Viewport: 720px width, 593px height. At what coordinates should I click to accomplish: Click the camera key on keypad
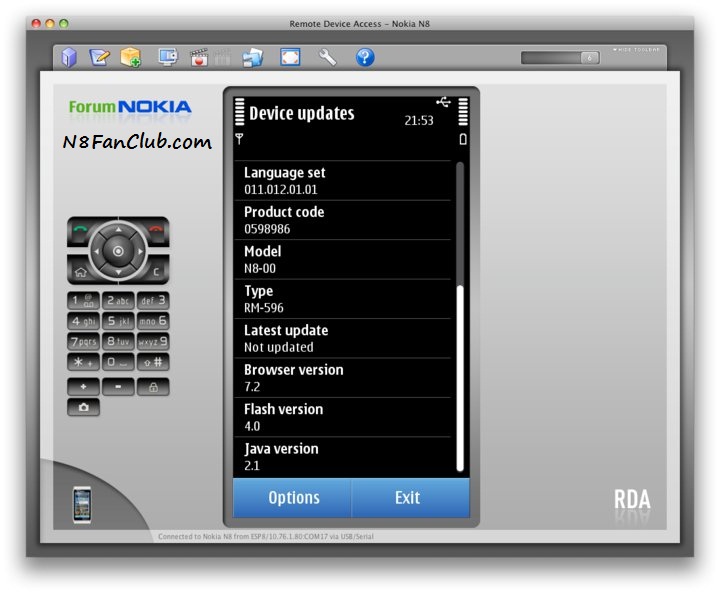point(83,407)
